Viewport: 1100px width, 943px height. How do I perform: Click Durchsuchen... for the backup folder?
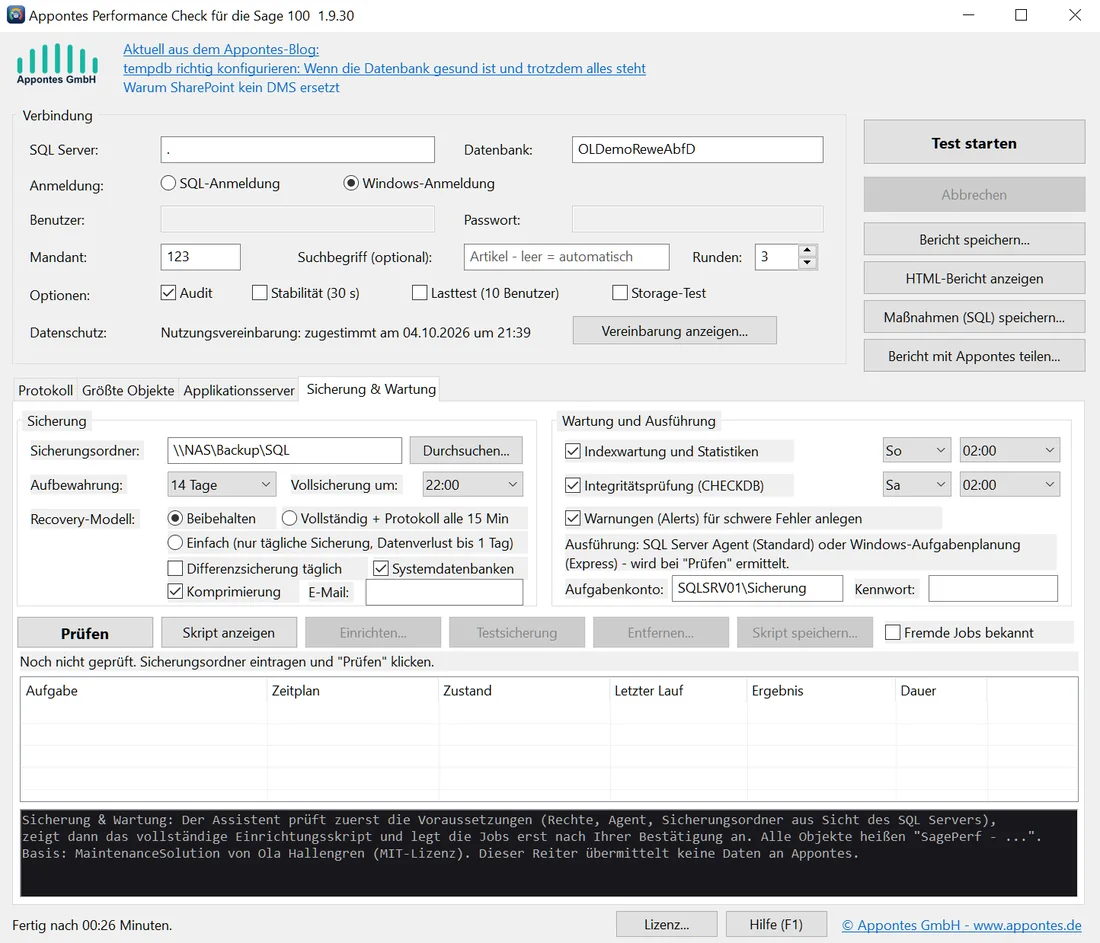coord(466,450)
